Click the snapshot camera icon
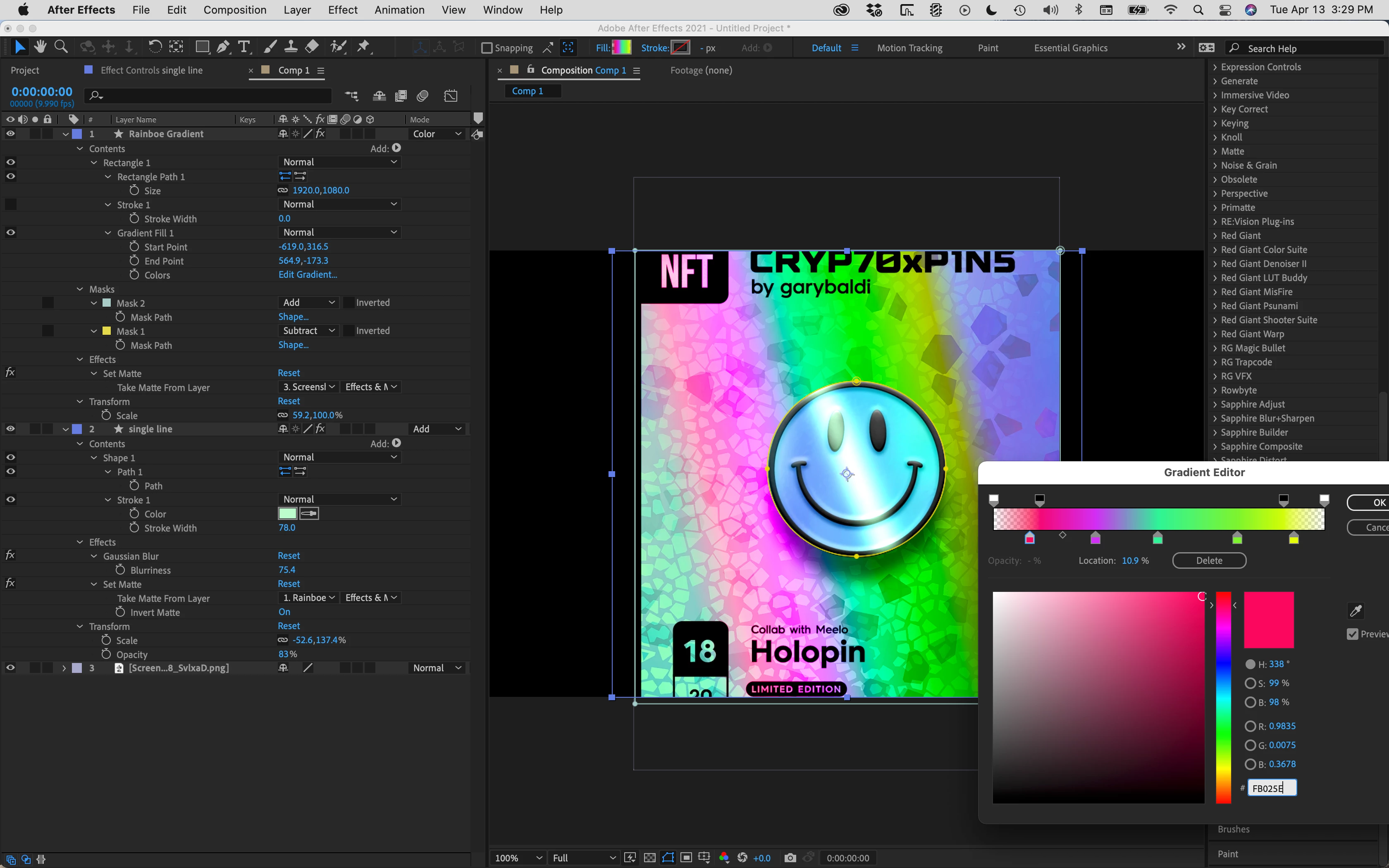The image size is (1389, 868). pyautogui.click(x=790, y=858)
